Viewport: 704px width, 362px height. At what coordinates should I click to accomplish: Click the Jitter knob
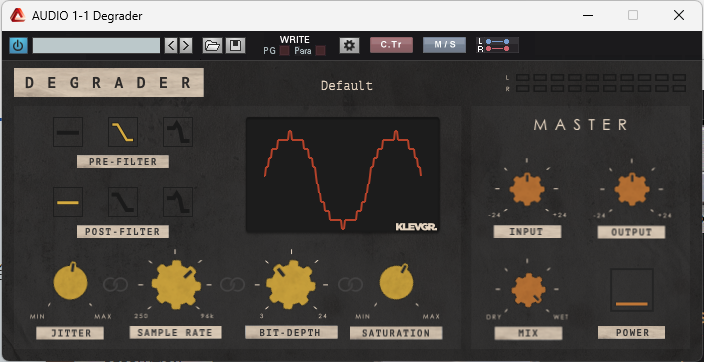(x=70, y=283)
